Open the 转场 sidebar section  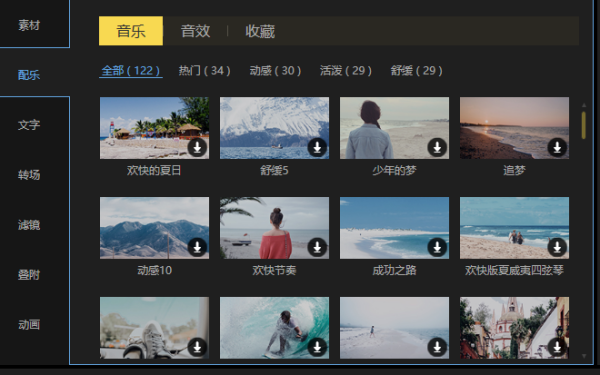tap(29, 175)
